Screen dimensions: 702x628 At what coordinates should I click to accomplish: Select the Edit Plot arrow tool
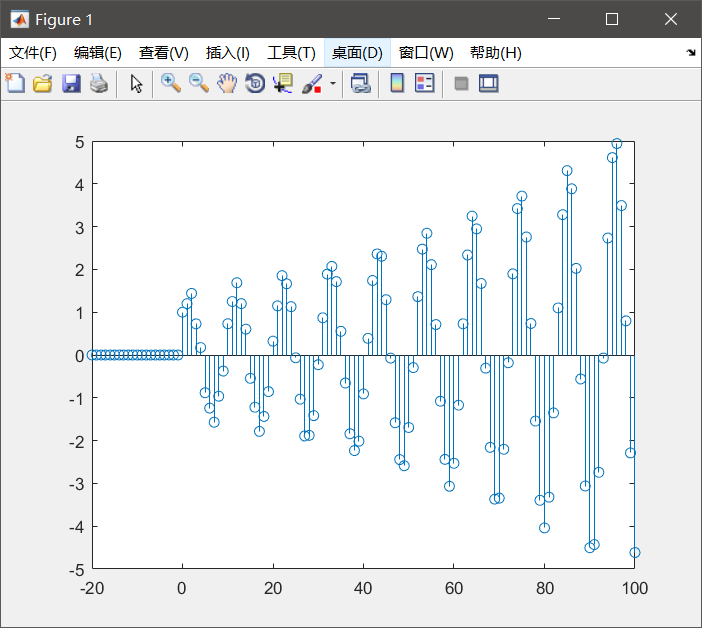136,84
